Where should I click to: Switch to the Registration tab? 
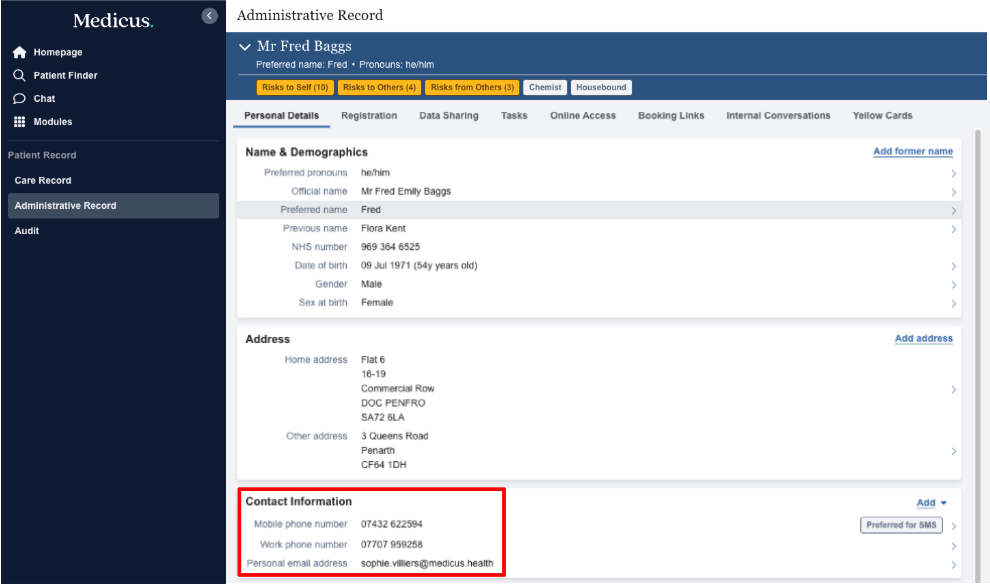point(369,116)
